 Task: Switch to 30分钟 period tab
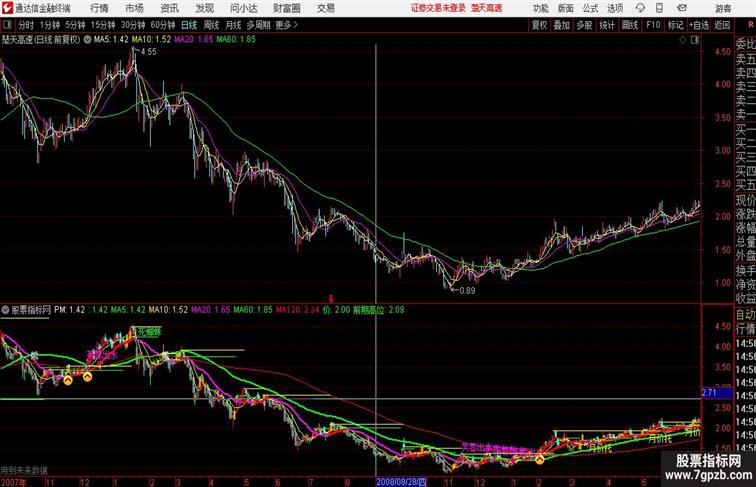(x=133, y=25)
